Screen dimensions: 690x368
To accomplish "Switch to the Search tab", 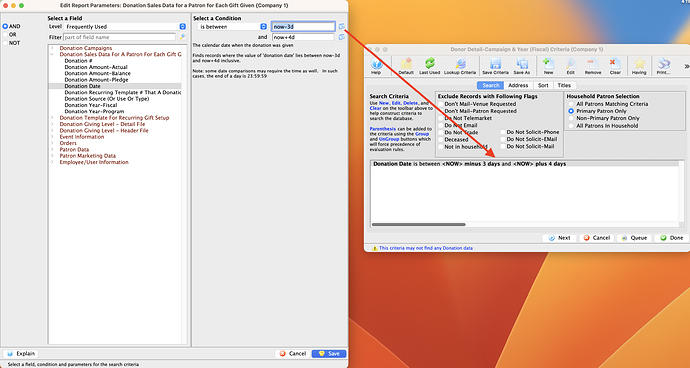I will click(491, 85).
